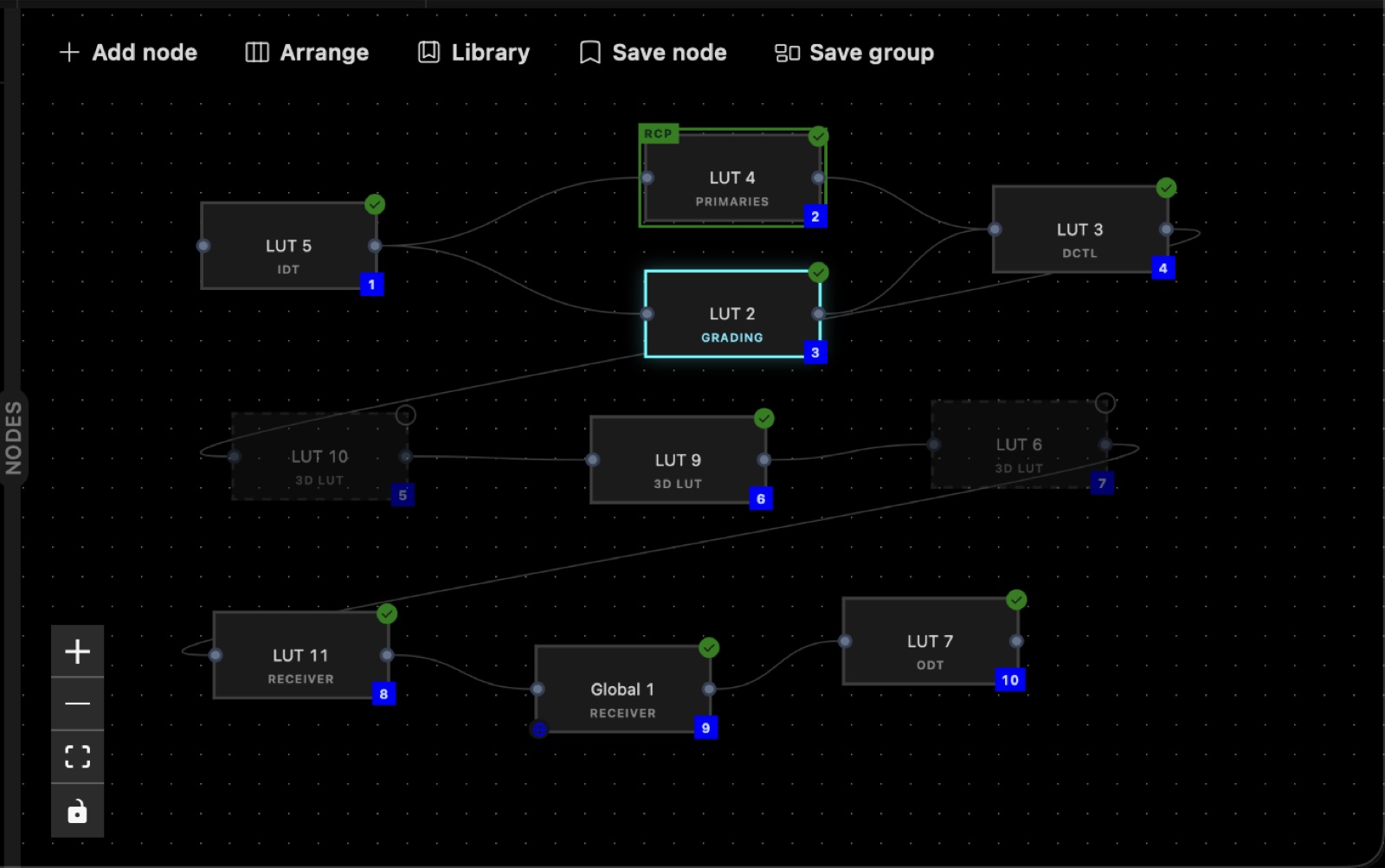Click number badge 3 on LUT 2
Viewport: 1385px width, 868px height.
(815, 353)
